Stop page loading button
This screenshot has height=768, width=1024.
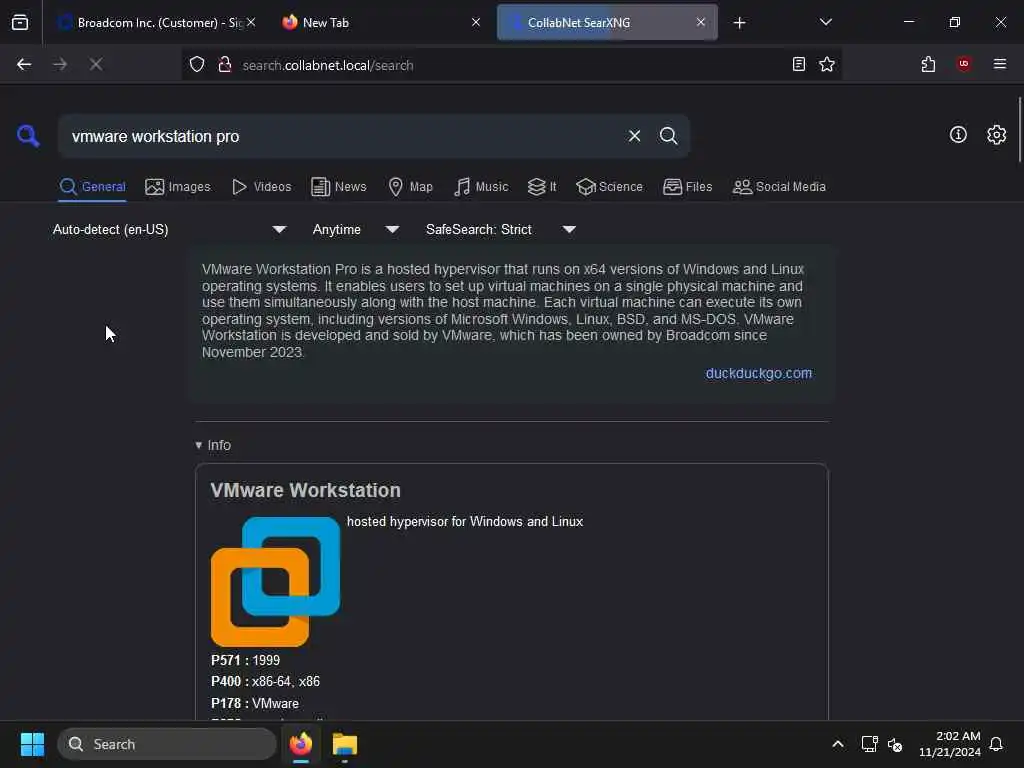pos(96,64)
